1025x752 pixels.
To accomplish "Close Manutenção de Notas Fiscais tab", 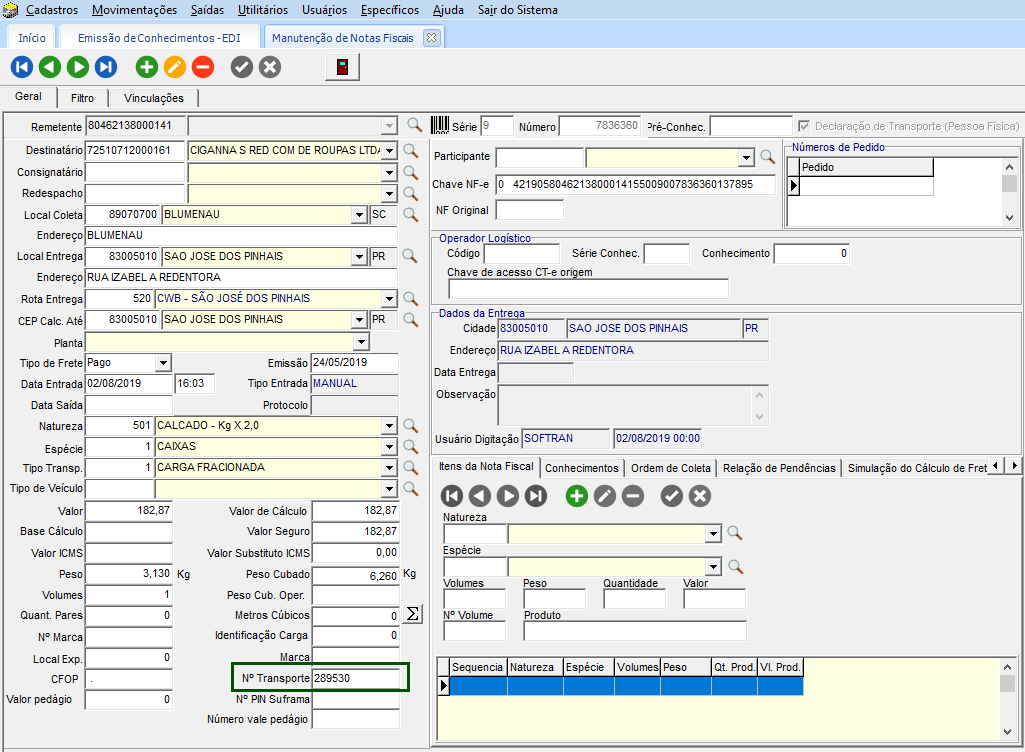I will [x=431, y=37].
